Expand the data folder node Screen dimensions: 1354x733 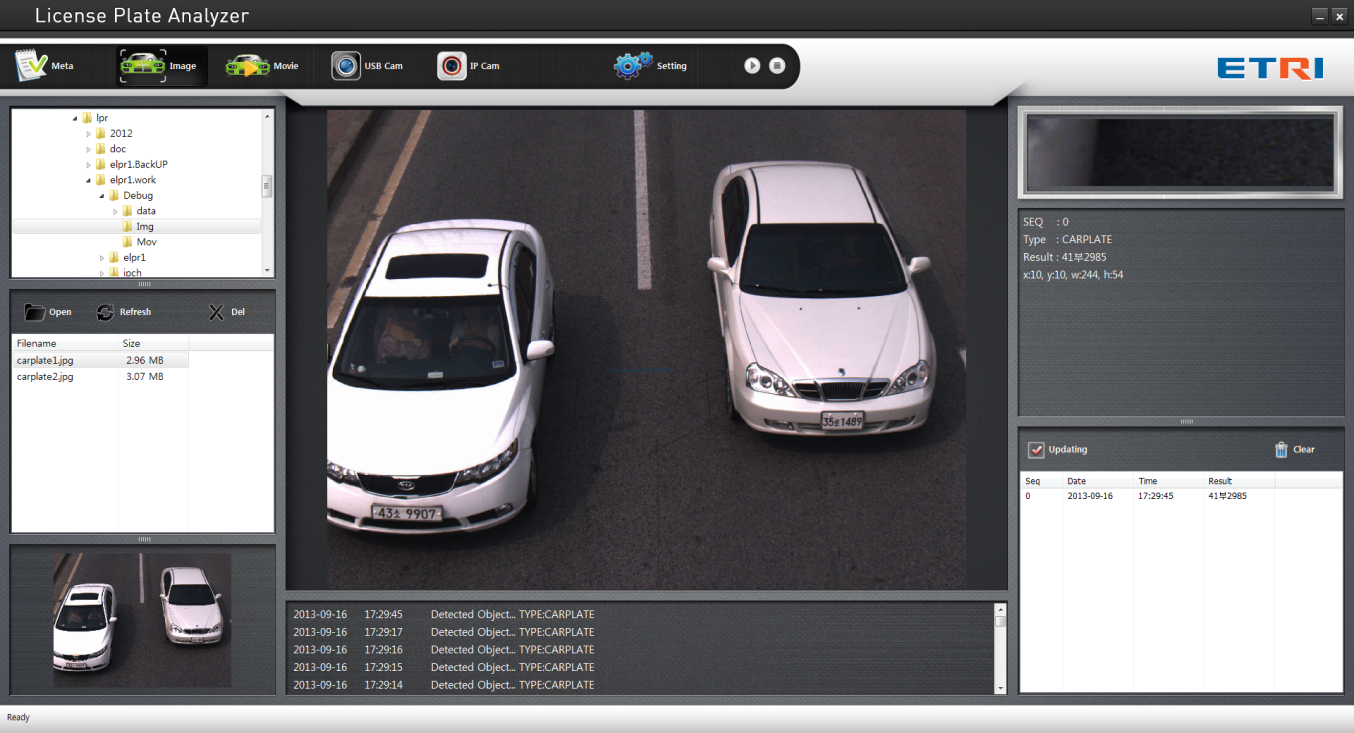[115, 212]
